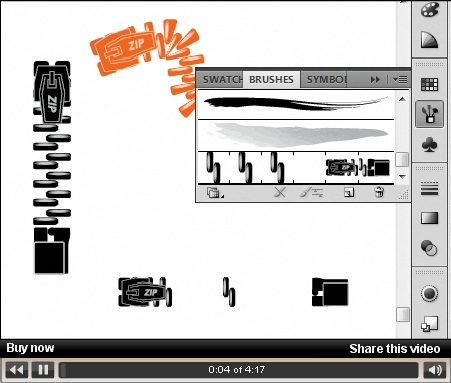Open the Transparency panel icon

pos(429,248)
